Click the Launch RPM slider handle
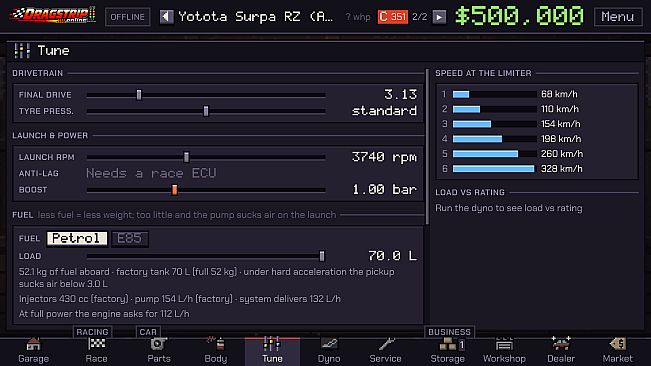 (x=186, y=157)
